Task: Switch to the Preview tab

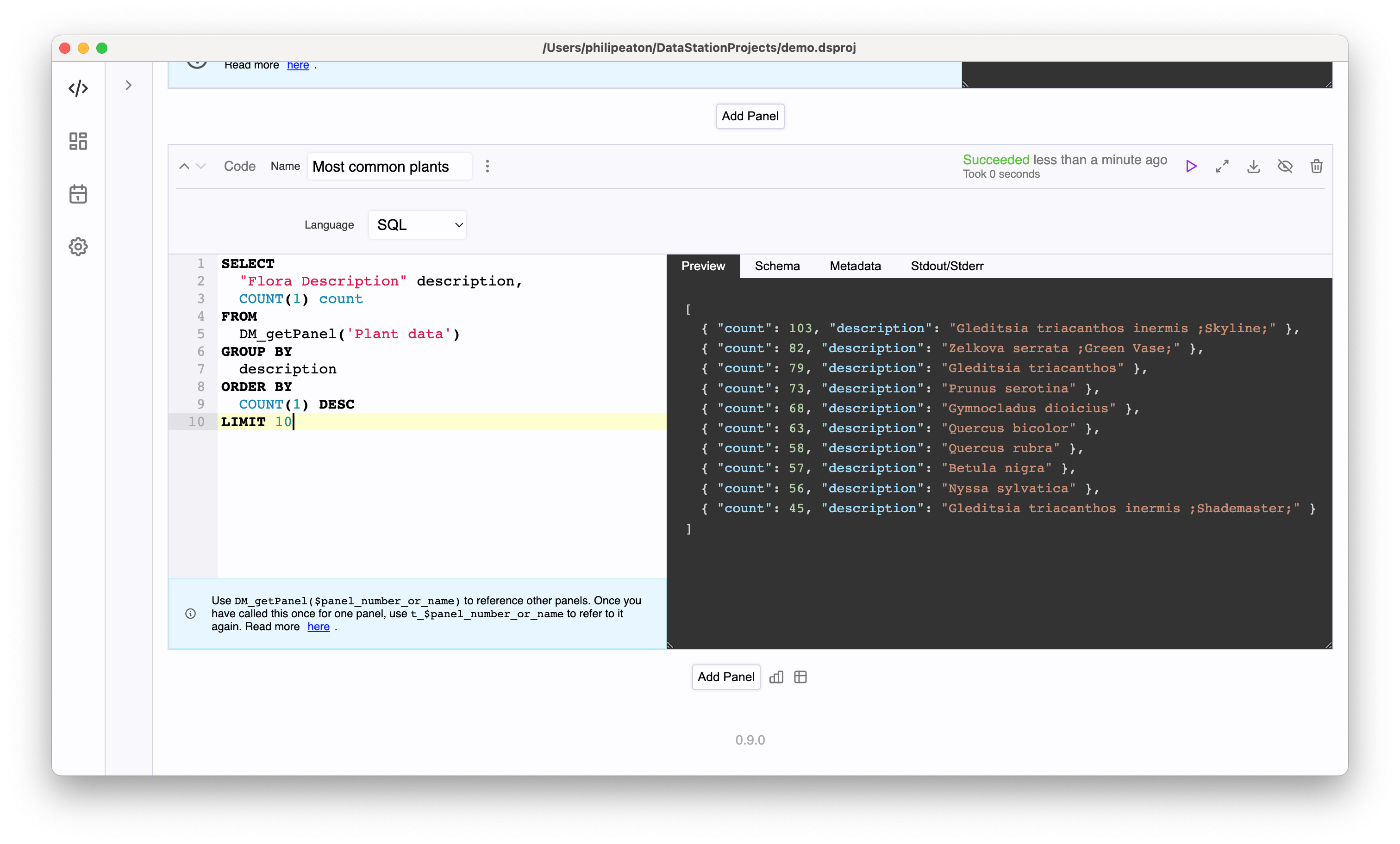Action: coord(703,266)
